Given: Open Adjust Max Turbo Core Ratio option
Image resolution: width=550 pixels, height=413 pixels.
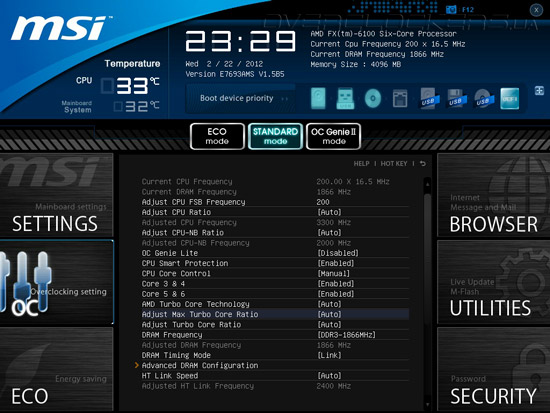Looking at the screenshot, I should [x=275, y=314].
